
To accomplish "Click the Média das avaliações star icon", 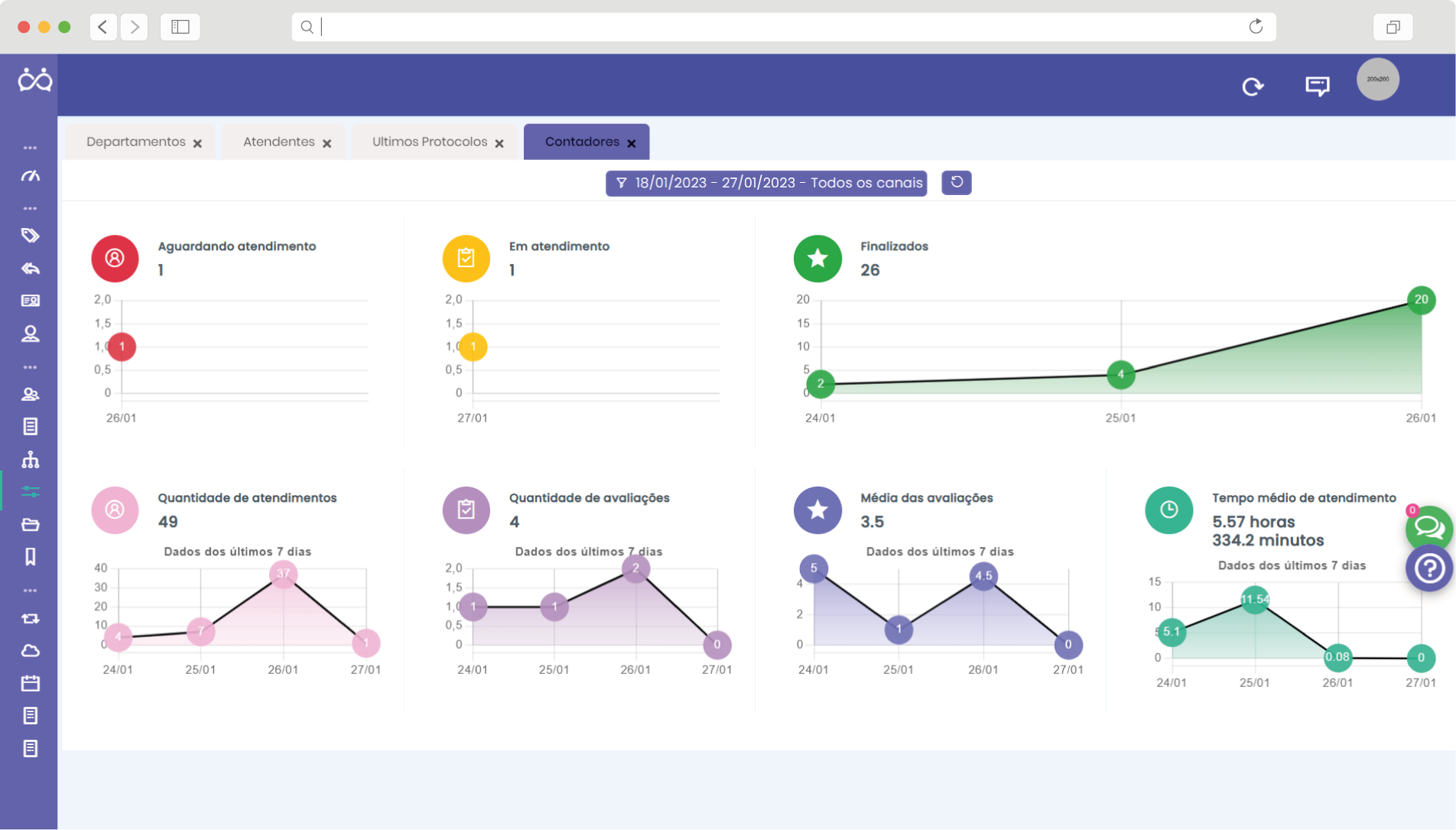I will tap(817, 509).
